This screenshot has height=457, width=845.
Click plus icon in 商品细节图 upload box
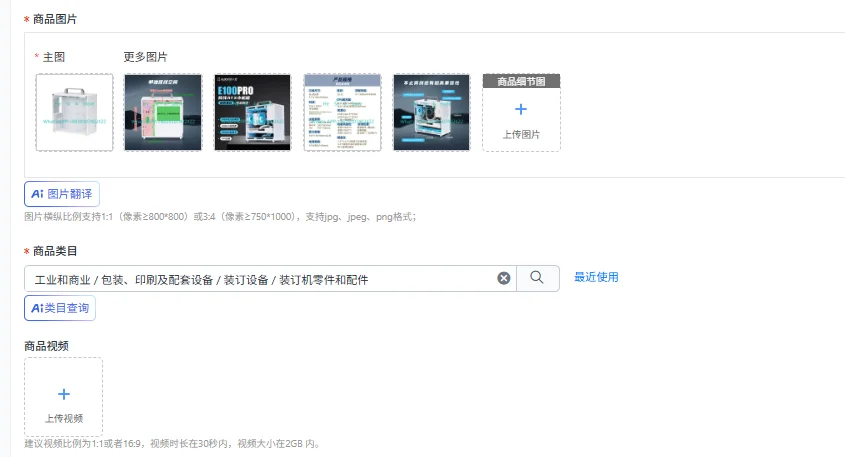(x=521, y=109)
